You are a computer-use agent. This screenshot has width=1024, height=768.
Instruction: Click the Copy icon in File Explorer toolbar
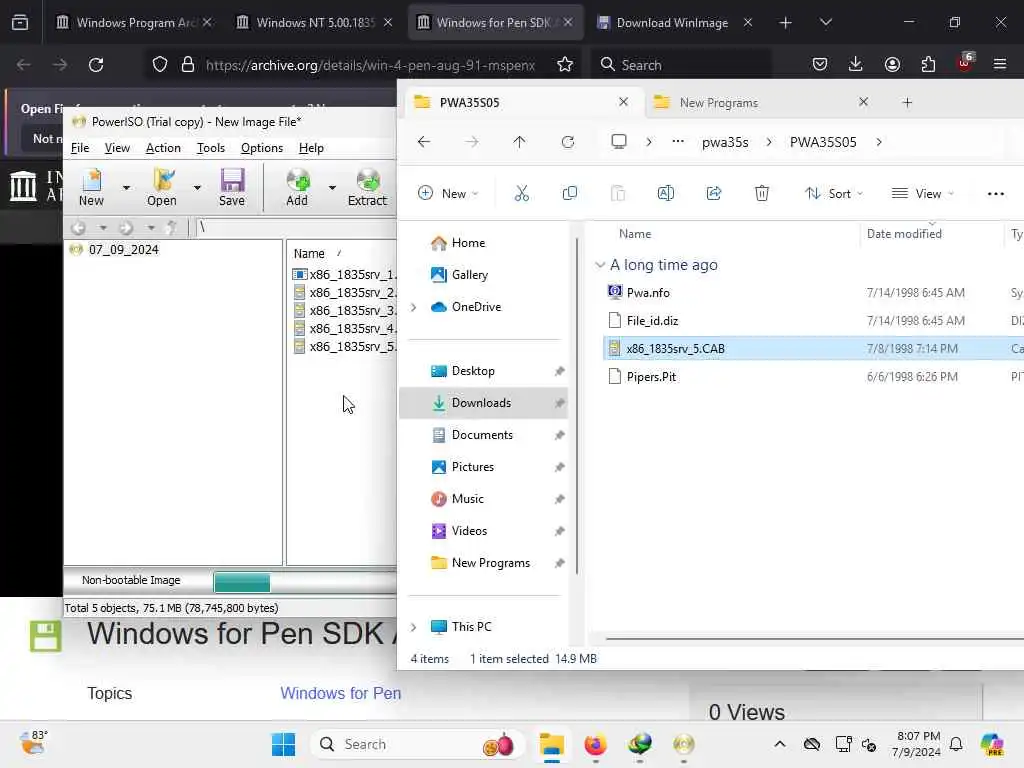[x=569, y=193]
